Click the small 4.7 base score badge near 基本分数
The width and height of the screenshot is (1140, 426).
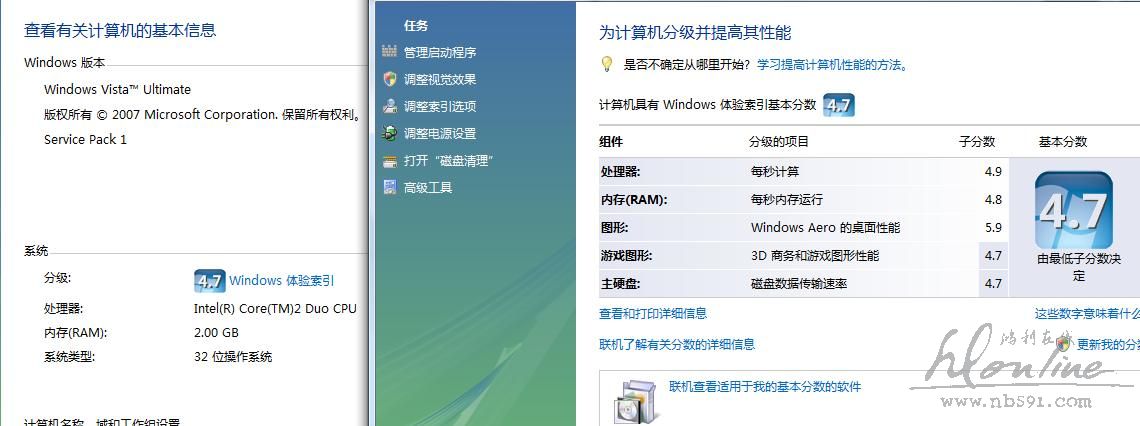tap(838, 105)
